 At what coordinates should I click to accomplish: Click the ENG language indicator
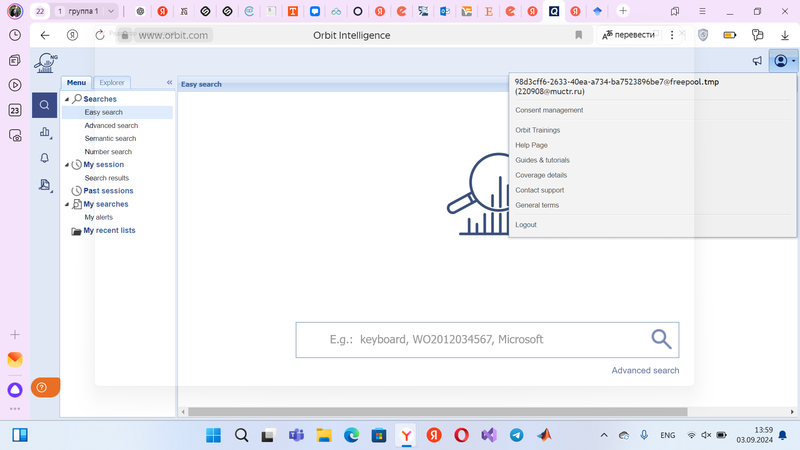pyautogui.click(x=667, y=435)
